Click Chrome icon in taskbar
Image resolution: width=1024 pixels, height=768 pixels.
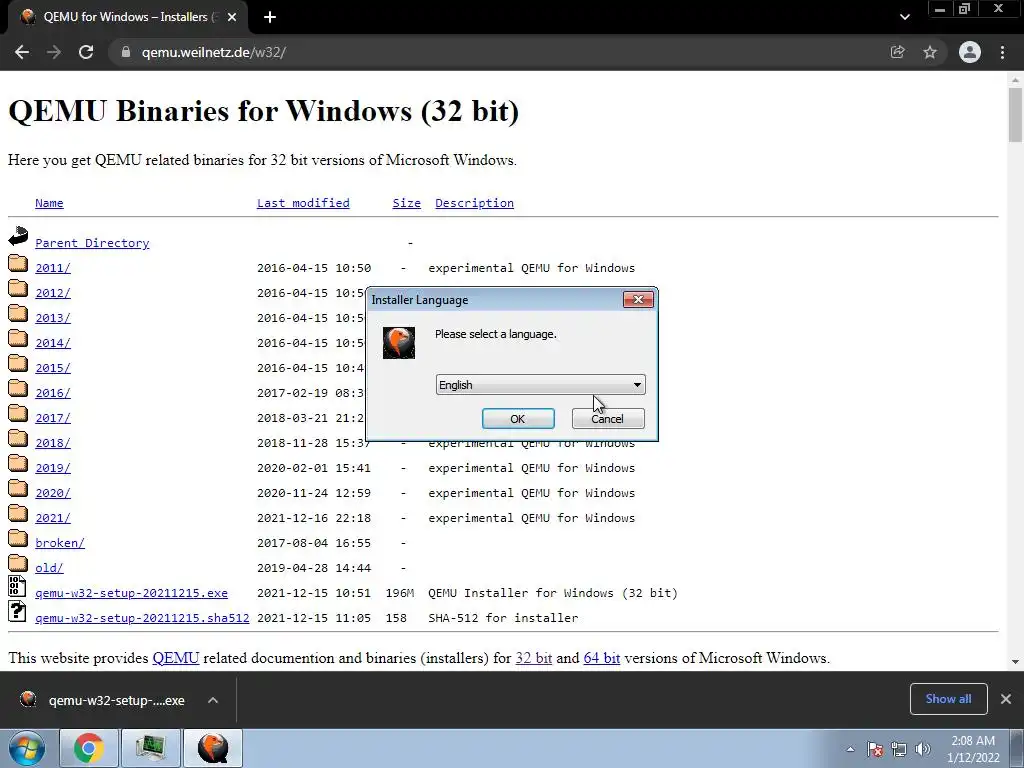point(89,748)
